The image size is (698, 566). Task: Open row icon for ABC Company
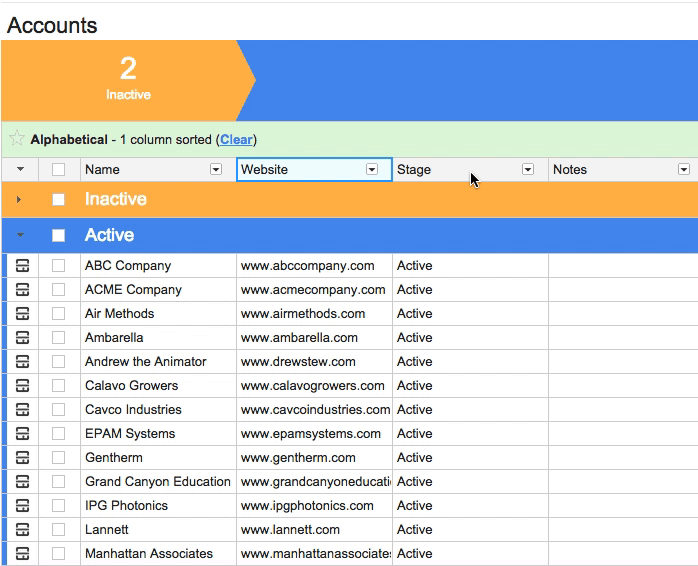pyautogui.click(x=22, y=266)
